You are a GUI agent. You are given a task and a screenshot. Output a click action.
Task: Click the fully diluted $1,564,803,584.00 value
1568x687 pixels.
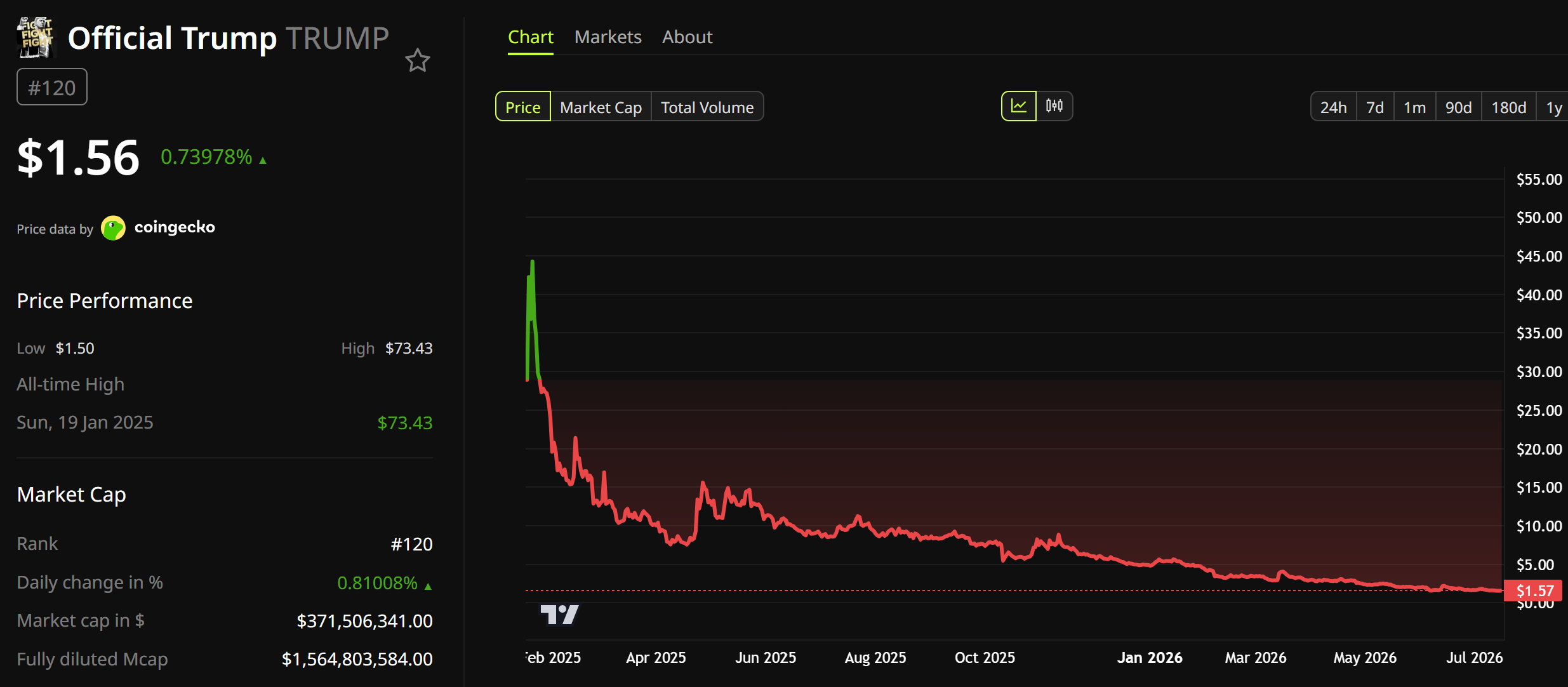pyautogui.click(x=357, y=659)
